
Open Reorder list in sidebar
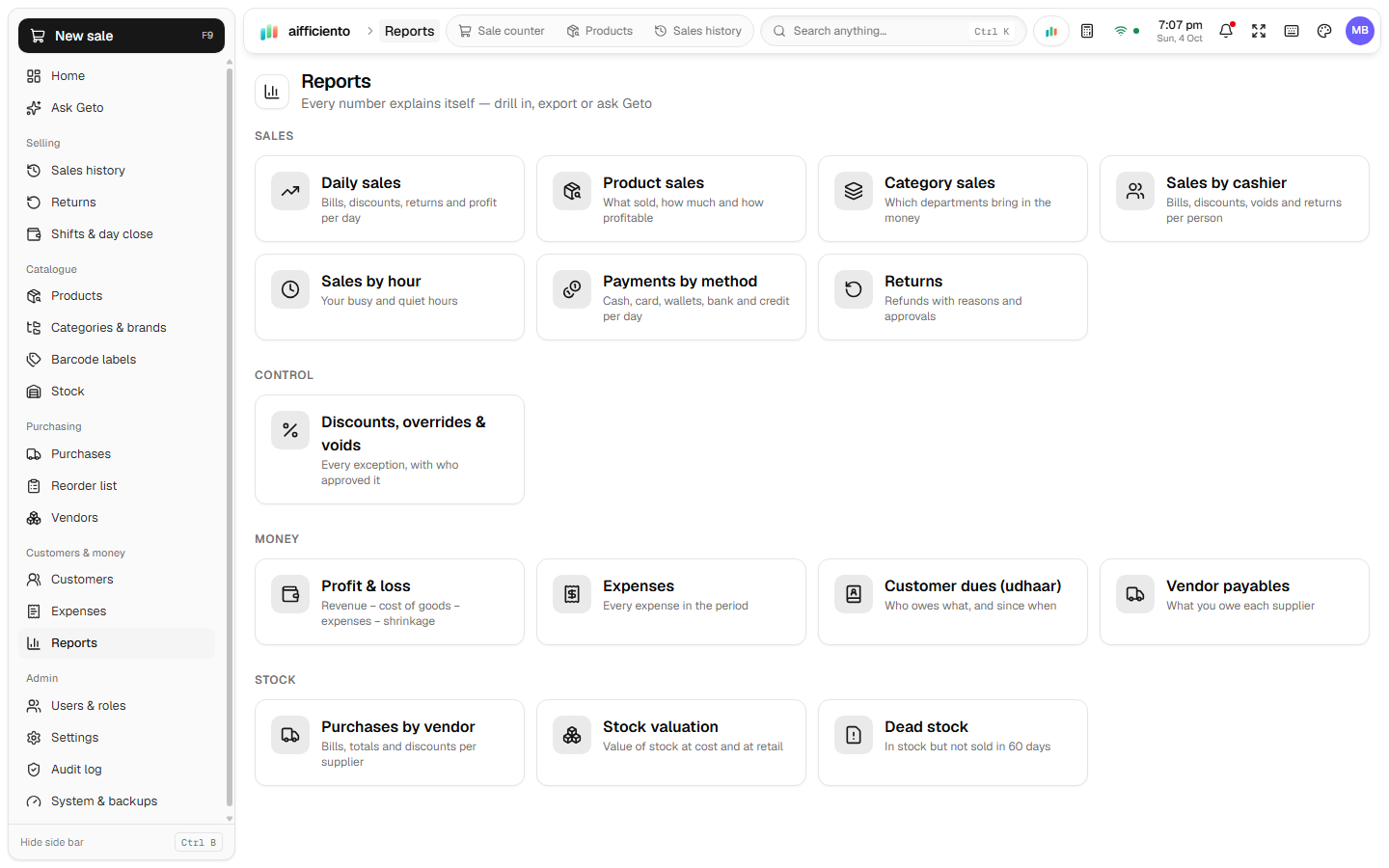pos(117,485)
